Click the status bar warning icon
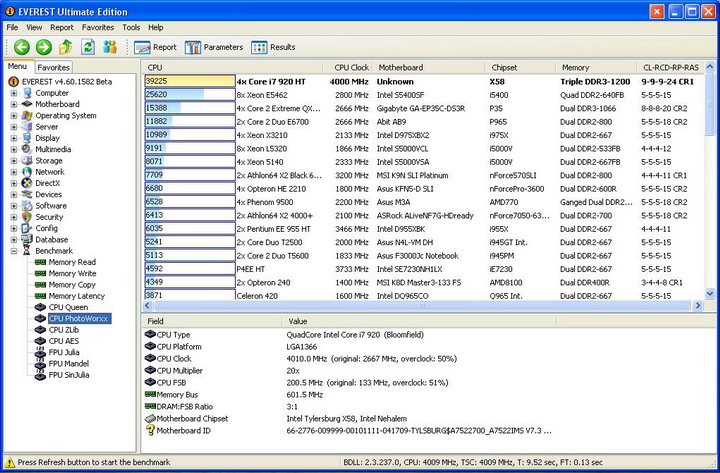 (10, 462)
